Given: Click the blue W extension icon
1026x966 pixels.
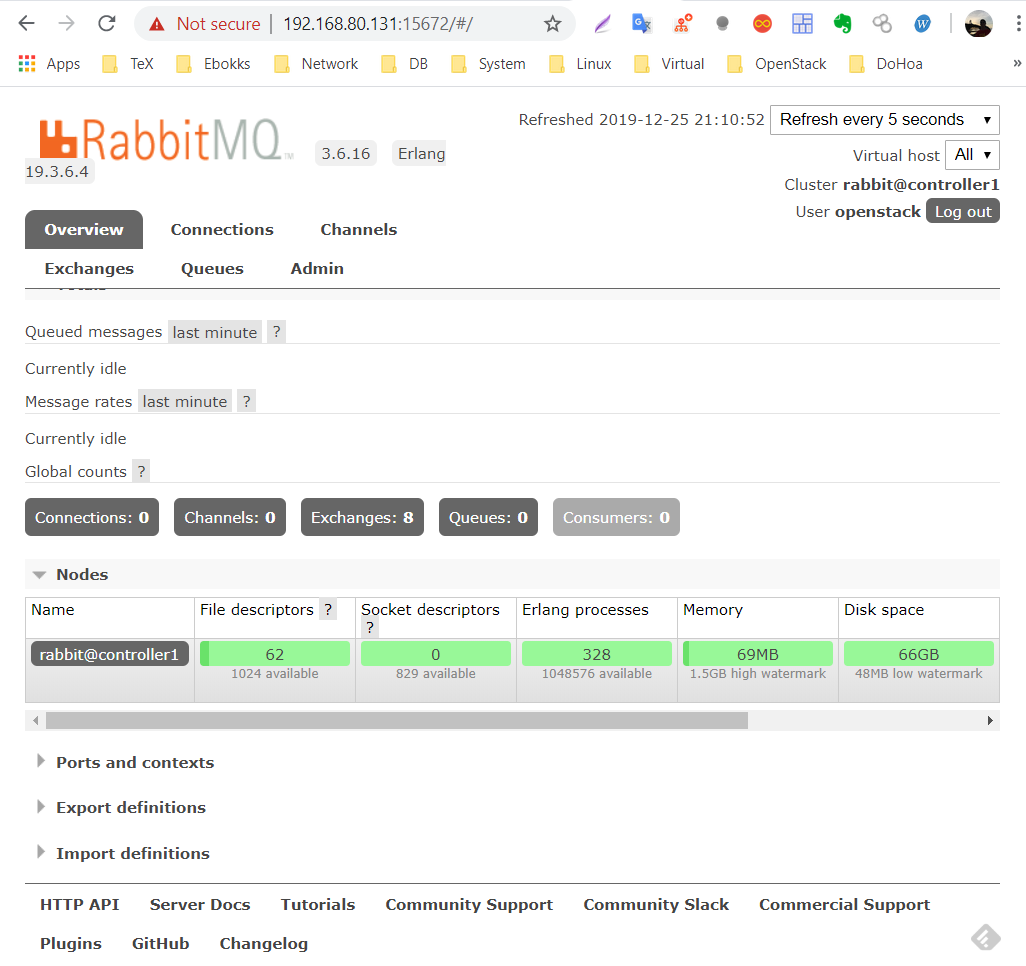Looking at the screenshot, I should pyautogui.click(x=923, y=24).
